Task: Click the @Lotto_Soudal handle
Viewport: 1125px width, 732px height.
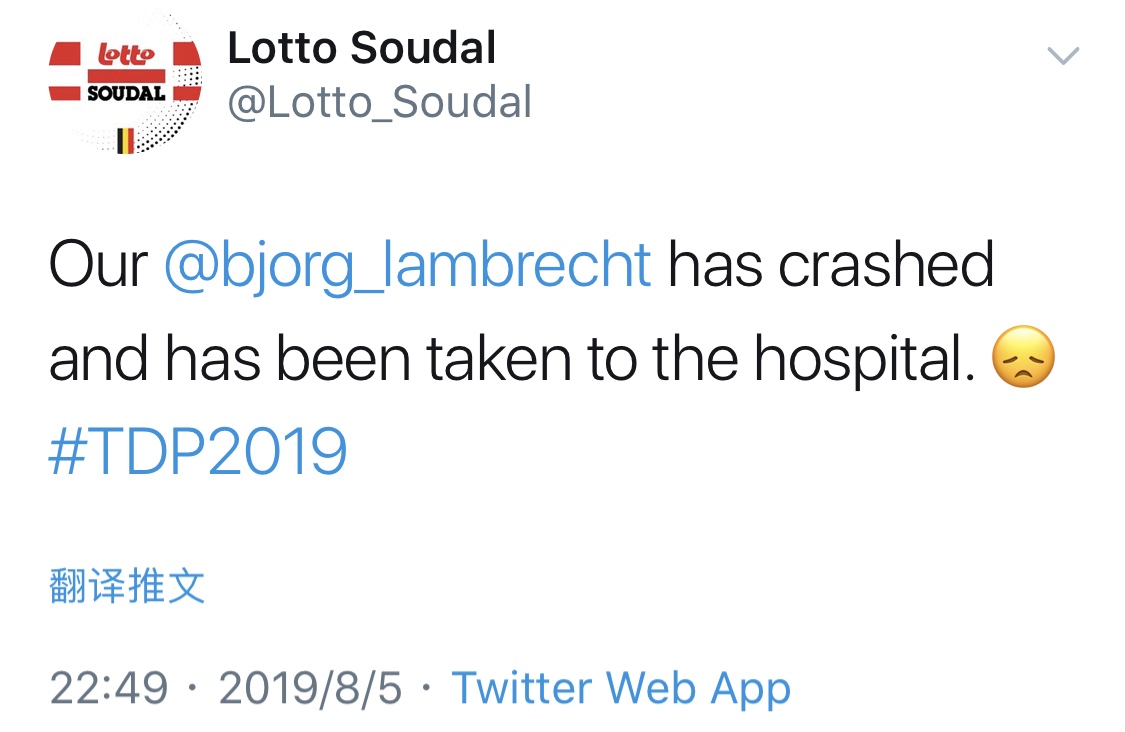Action: pos(380,102)
